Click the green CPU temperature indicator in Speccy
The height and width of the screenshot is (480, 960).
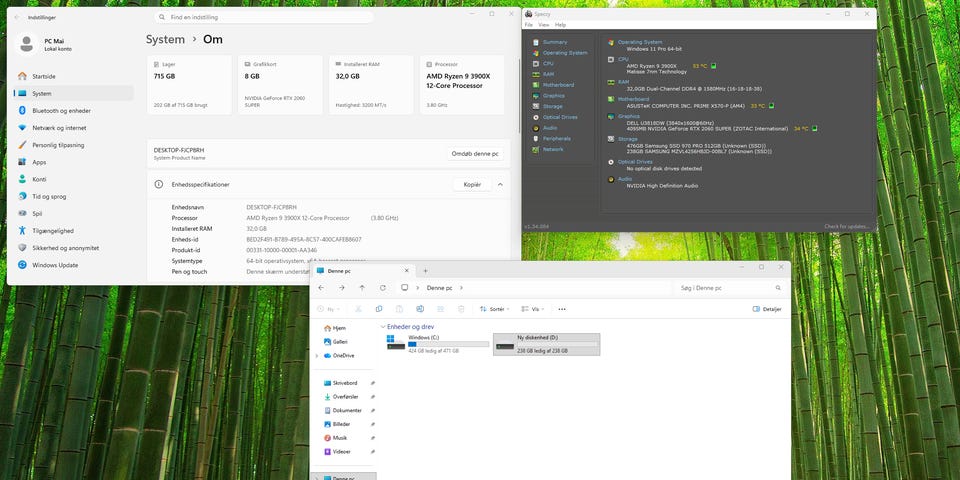[713, 66]
